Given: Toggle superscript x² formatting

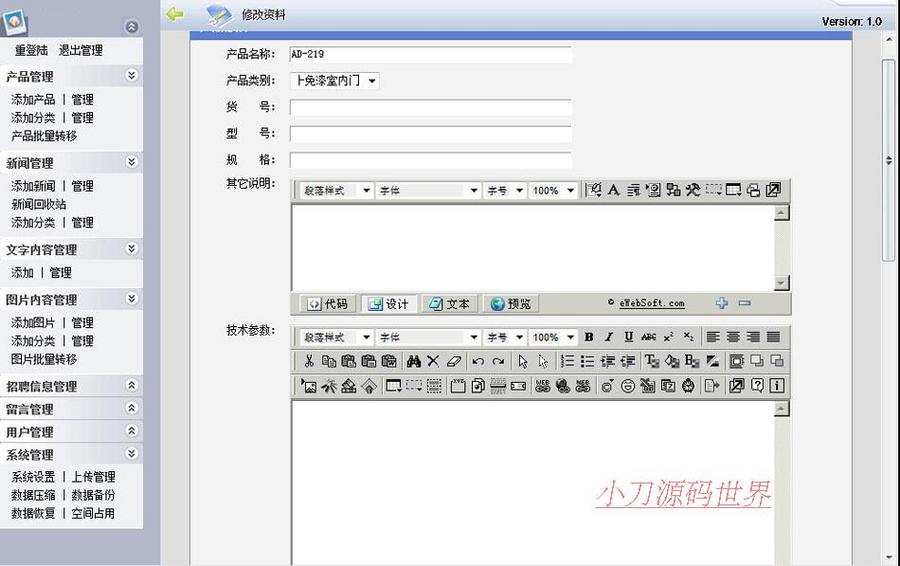Looking at the screenshot, I should pyautogui.click(x=669, y=337).
